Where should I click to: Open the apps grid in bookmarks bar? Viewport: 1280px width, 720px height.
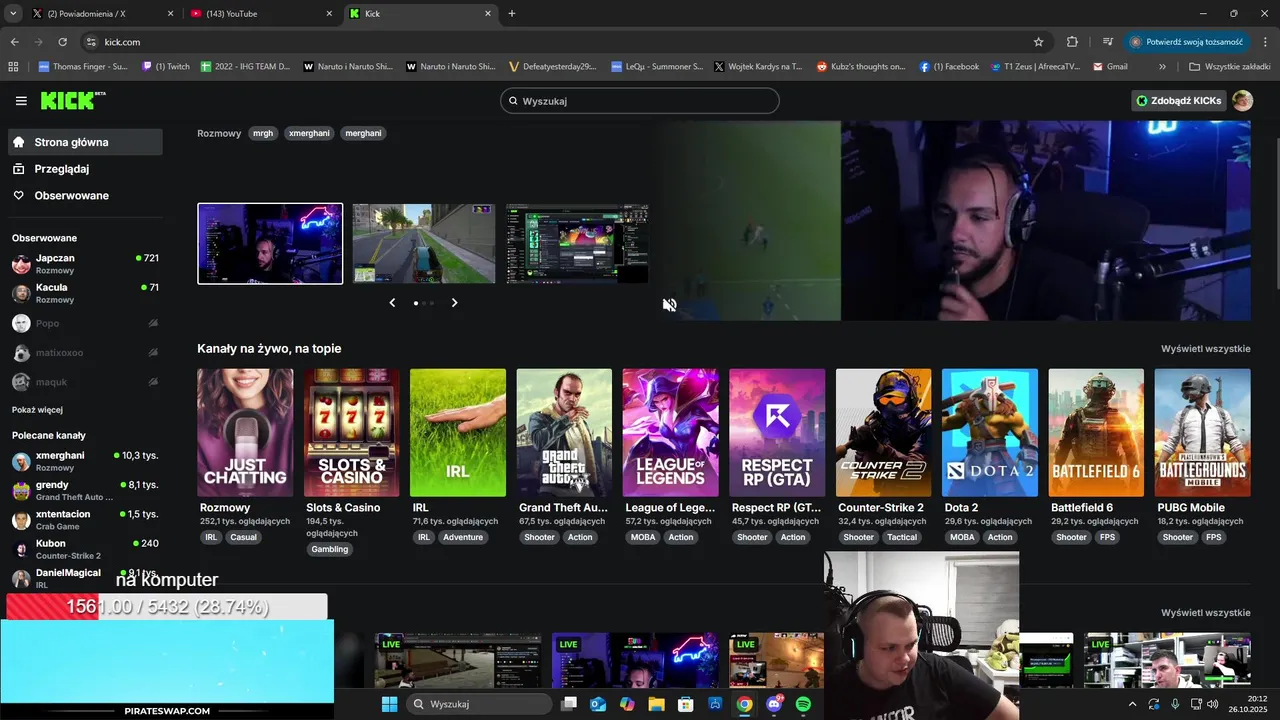[x=13, y=67]
